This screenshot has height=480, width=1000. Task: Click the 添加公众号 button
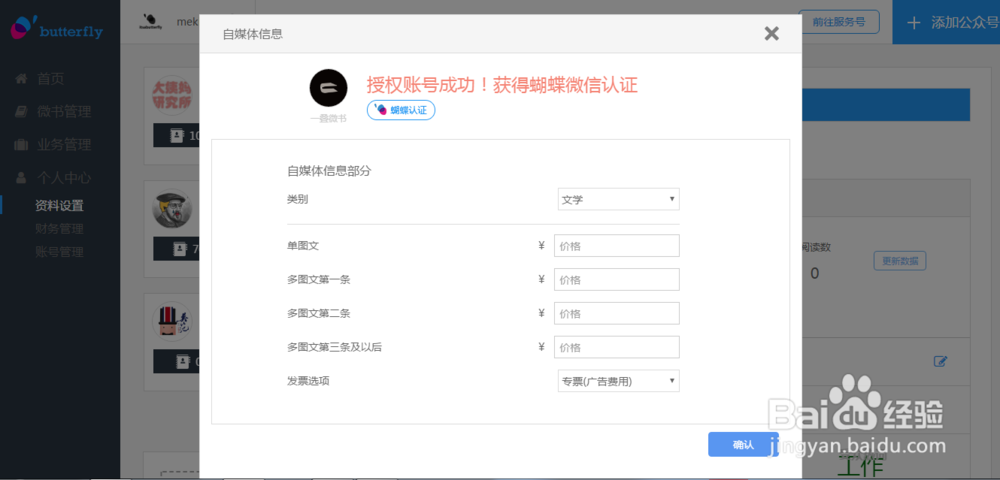coord(946,22)
